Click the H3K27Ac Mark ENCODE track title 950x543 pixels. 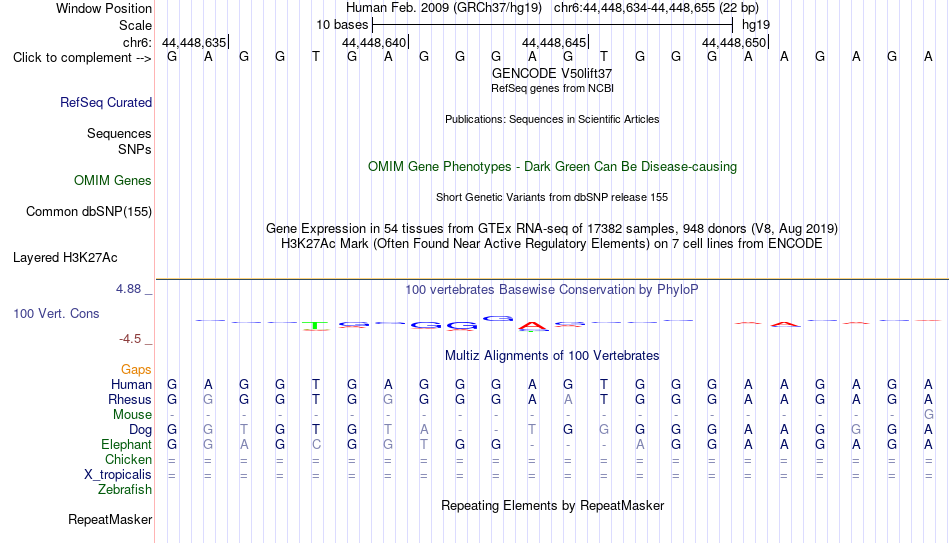(x=552, y=244)
